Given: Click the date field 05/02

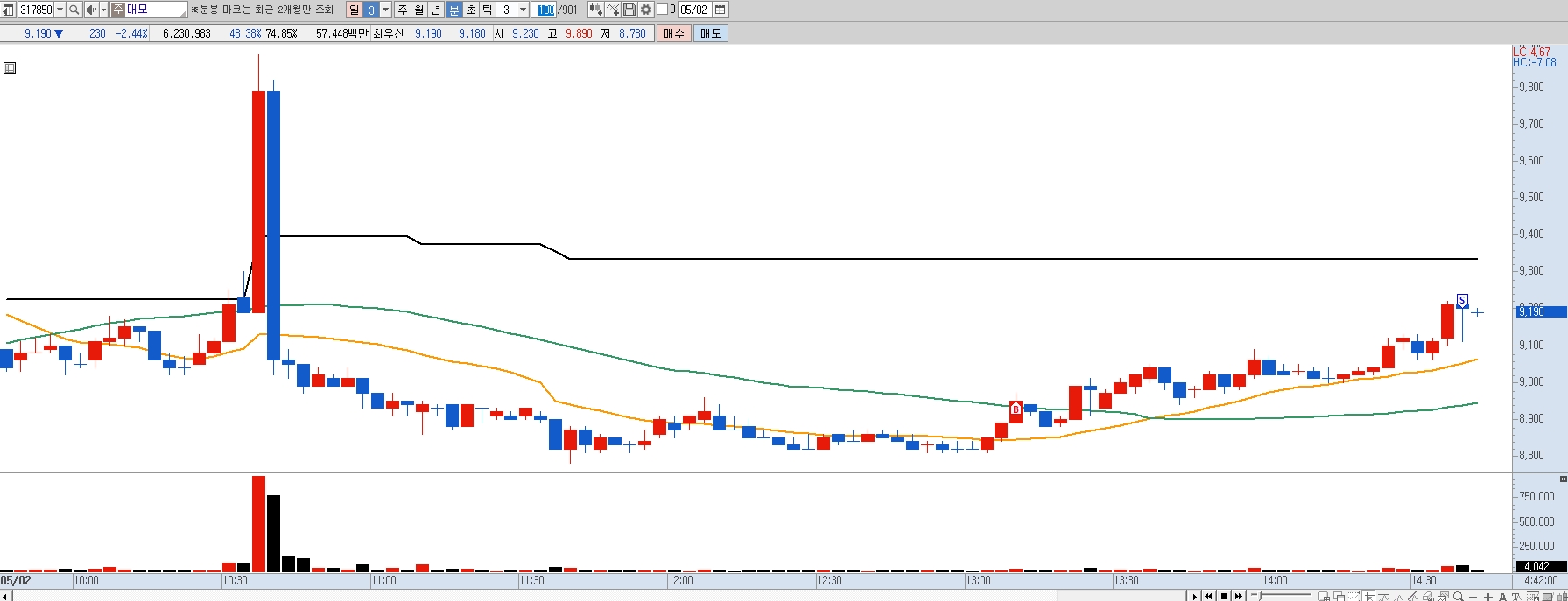Looking at the screenshot, I should [694, 10].
